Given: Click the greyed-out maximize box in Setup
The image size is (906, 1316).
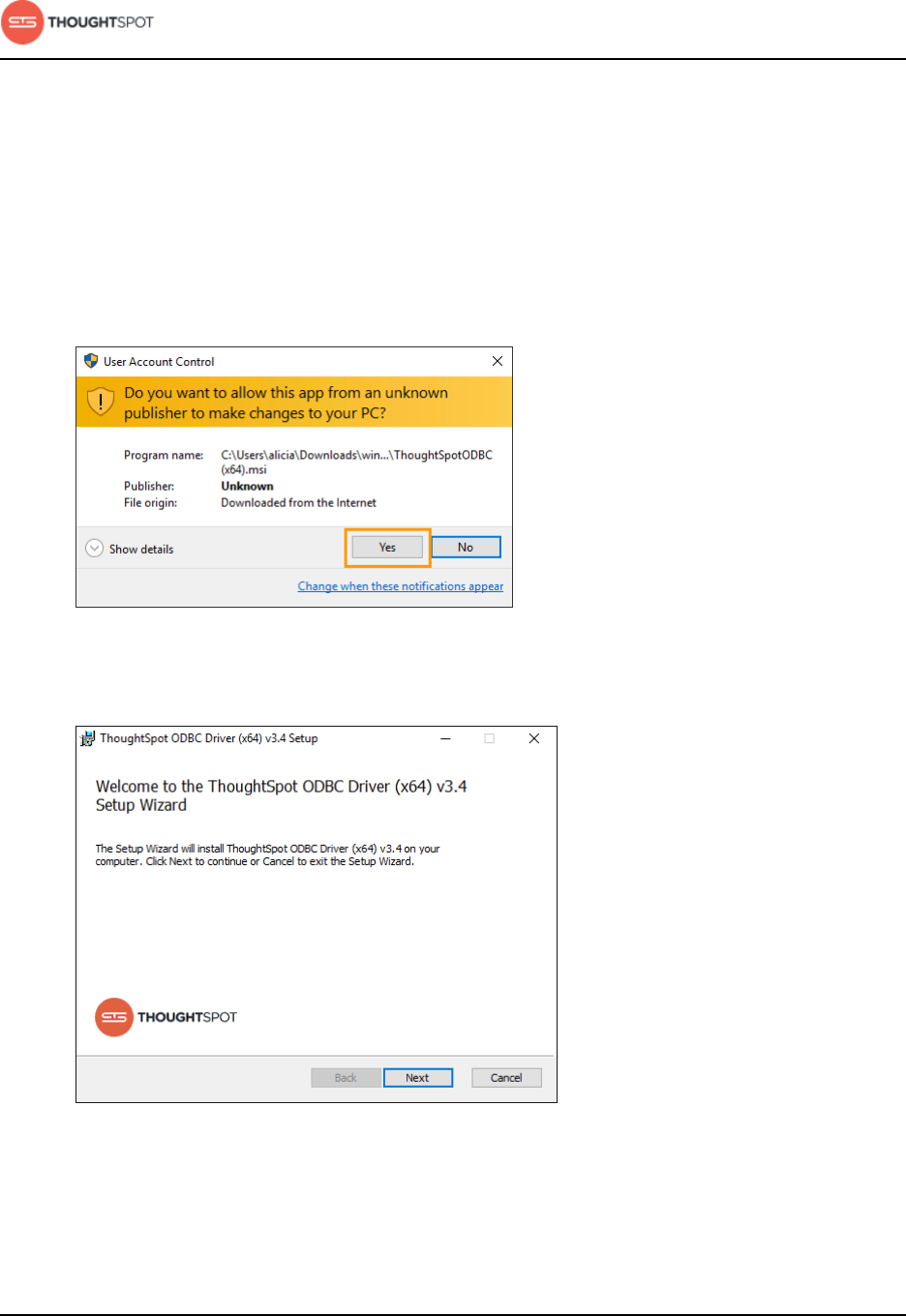Looking at the screenshot, I should tap(490, 738).
